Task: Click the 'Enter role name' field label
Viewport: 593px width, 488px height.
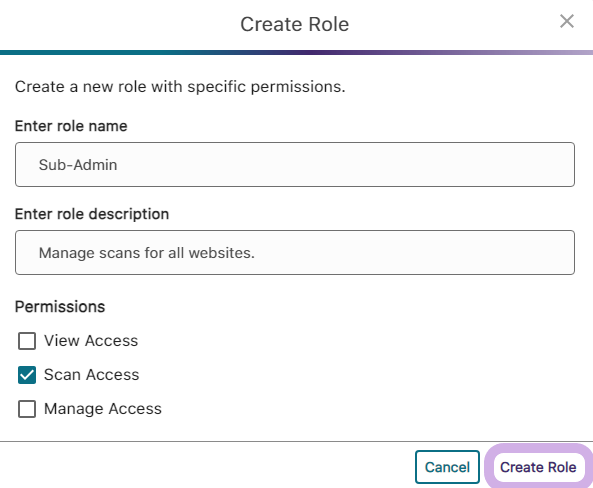Action: click(x=71, y=126)
